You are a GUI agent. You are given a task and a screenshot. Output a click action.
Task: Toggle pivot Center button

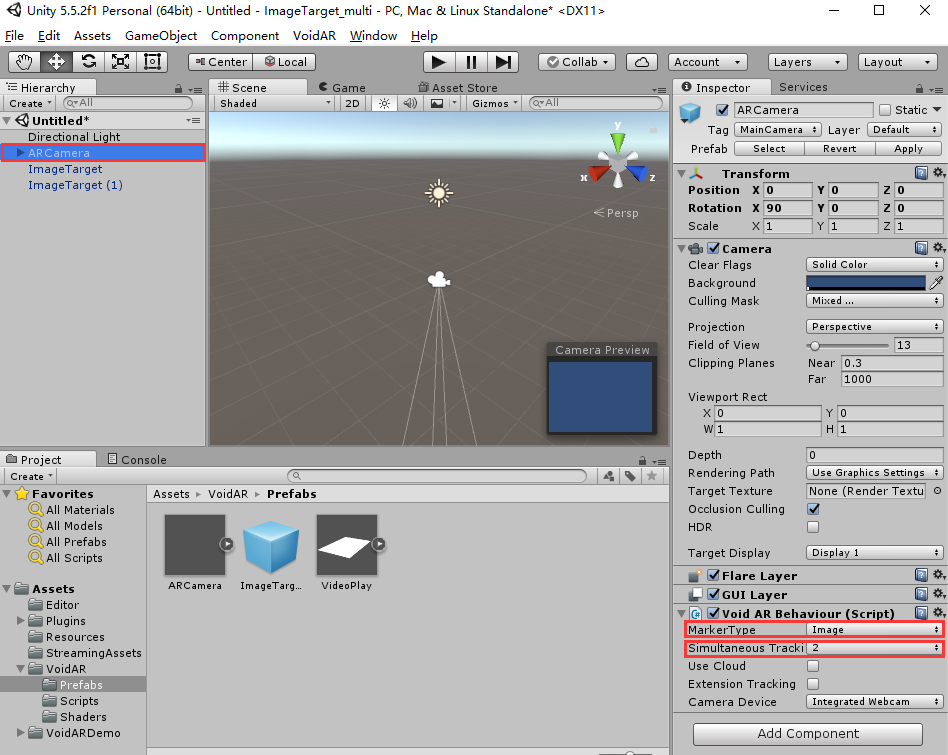[x=221, y=62]
